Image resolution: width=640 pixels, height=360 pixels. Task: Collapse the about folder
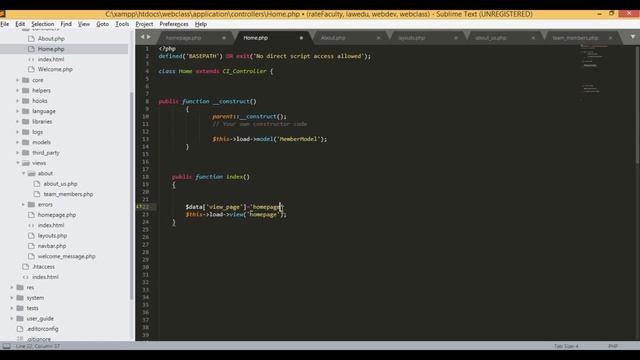coord(23,173)
